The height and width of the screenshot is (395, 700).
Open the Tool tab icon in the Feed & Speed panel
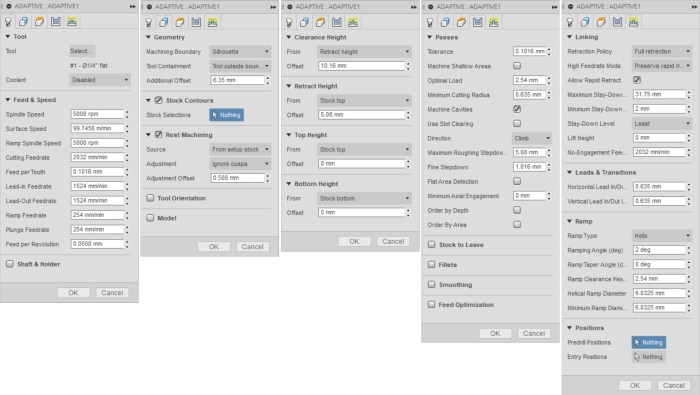8,21
